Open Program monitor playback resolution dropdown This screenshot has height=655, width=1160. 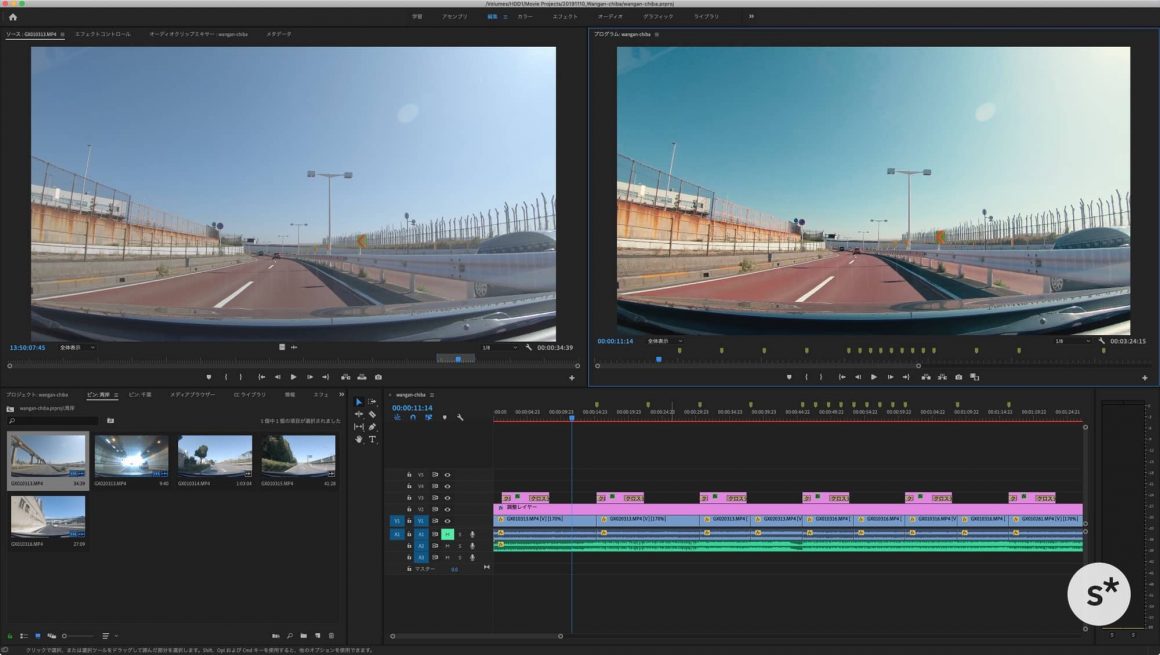(x=1072, y=341)
